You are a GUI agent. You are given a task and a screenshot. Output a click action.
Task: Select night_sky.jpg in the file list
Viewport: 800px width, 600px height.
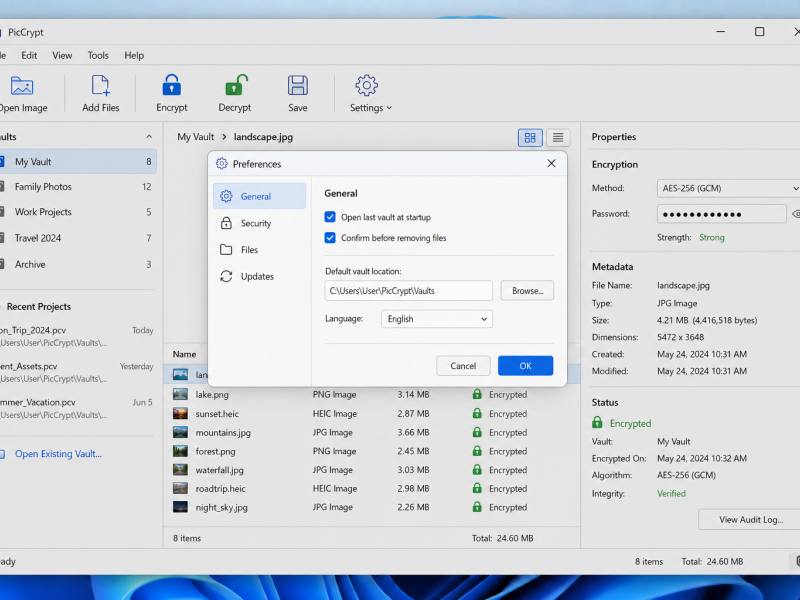pos(371,507)
